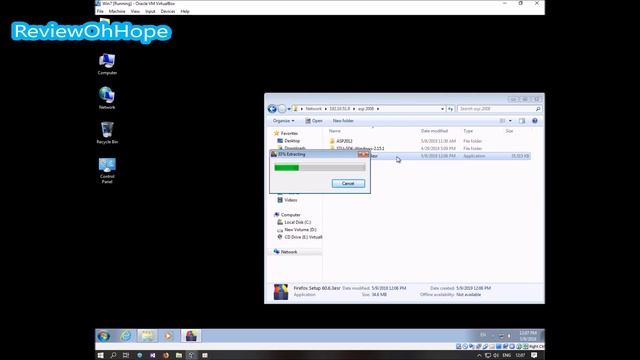Click Windows 7 Start orb
The height and width of the screenshot is (360, 640).
pyautogui.click(x=104, y=336)
